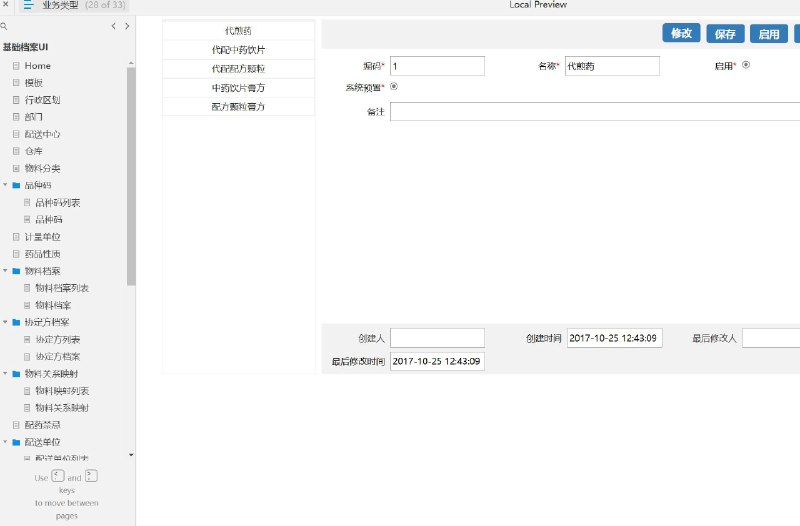The width and height of the screenshot is (800, 526).
Task: Open the hamburger menu beside 业务类型 title
Action: 29,5
